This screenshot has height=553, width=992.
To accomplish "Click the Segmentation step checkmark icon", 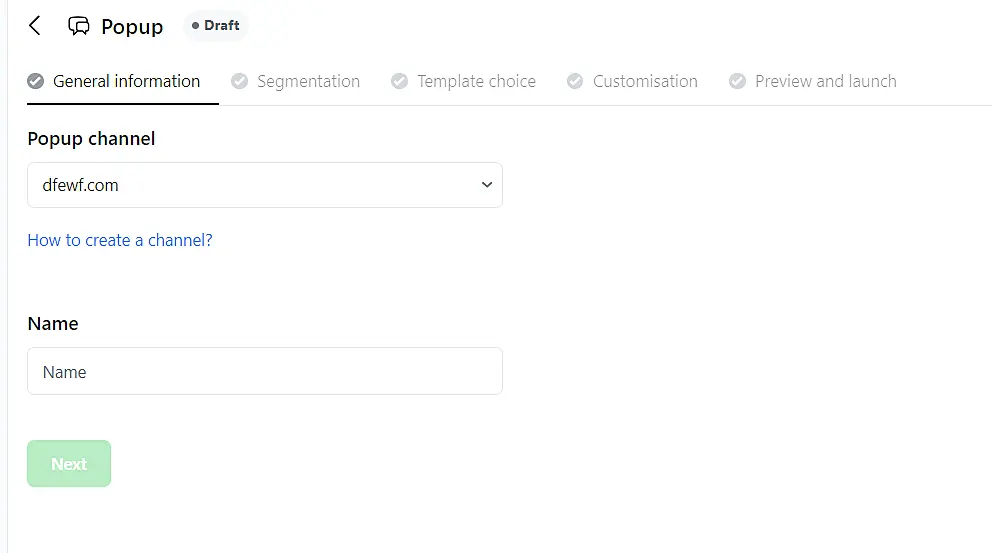I will (240, 81).
